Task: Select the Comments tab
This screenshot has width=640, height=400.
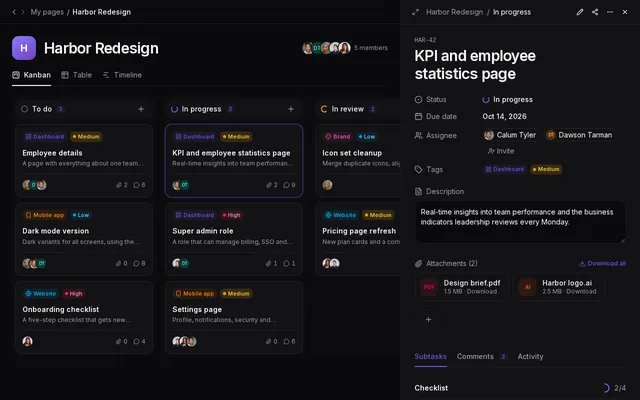Action: pyautogui.click(x=482, y=356)
